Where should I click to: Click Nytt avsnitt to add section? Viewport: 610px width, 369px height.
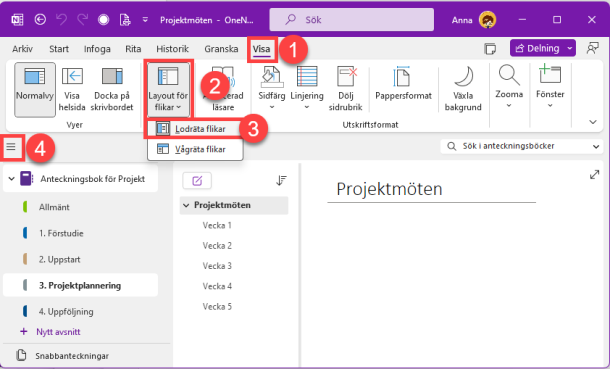pos(50,332)
